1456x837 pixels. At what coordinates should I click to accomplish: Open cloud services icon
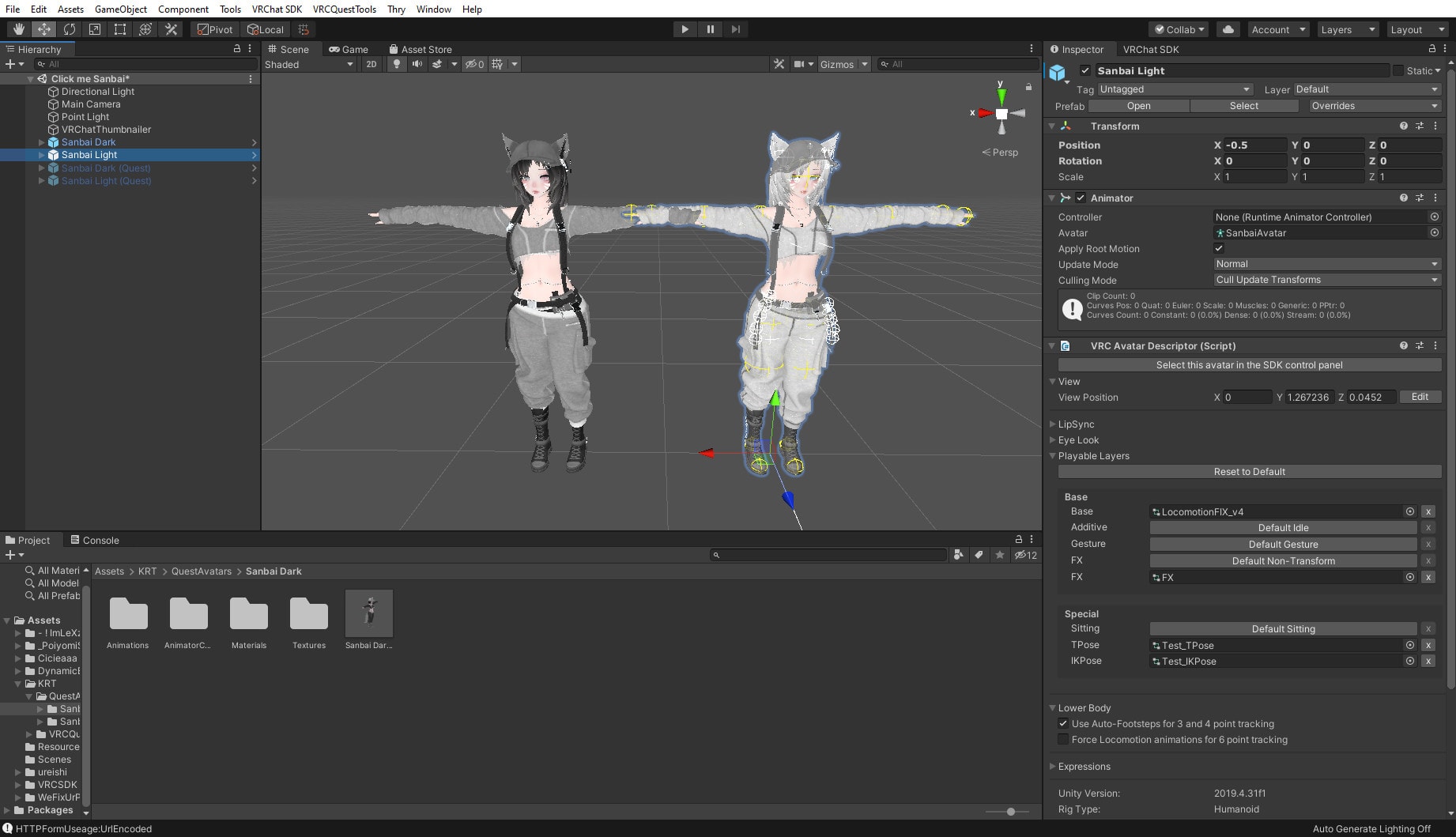coord(1228,29)
